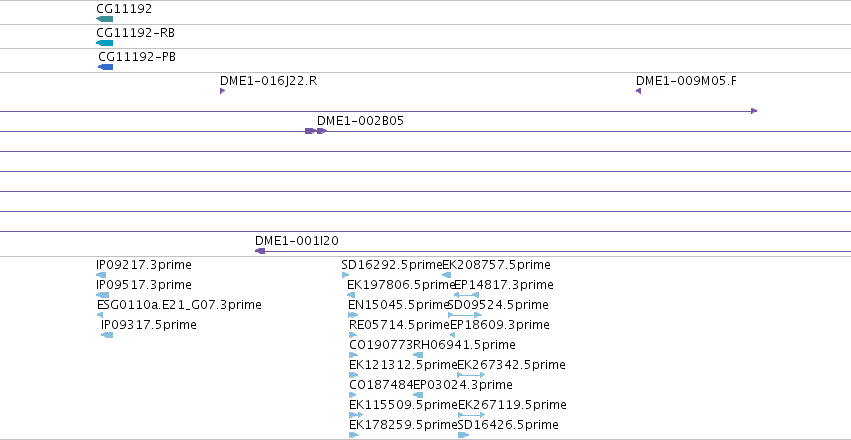The width and height of the screenshot is (851, 440).
Task: Select the CG11192-PB protein glyph
Action: tap(105, 67)
